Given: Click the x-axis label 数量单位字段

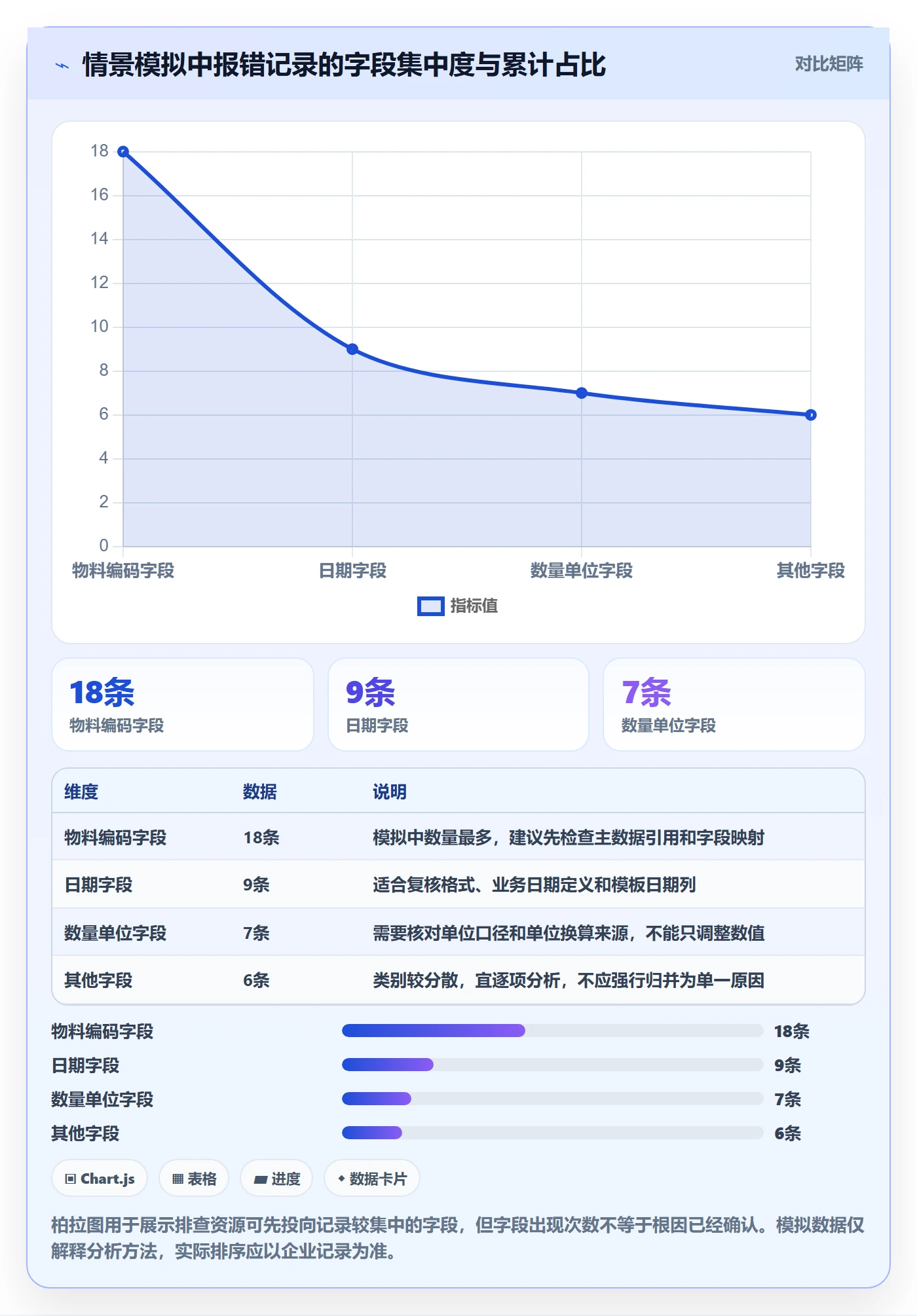Looking at the screenshot, I should [x=582, y=571].
